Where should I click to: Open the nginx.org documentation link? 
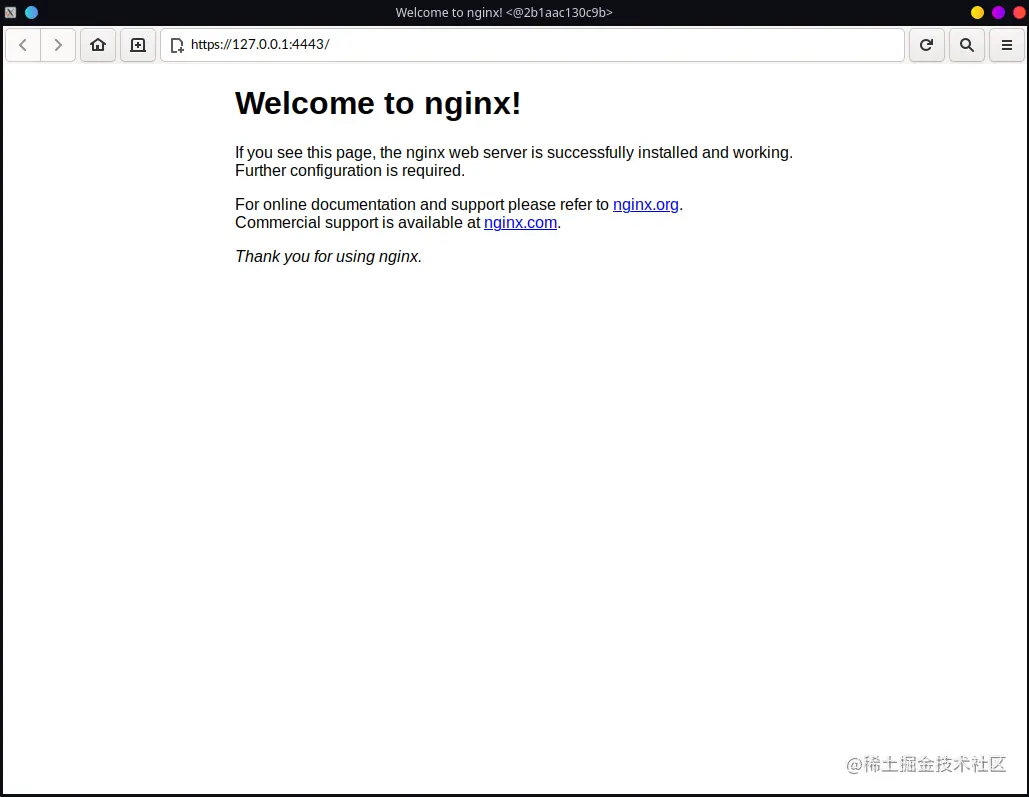(645, 204)
